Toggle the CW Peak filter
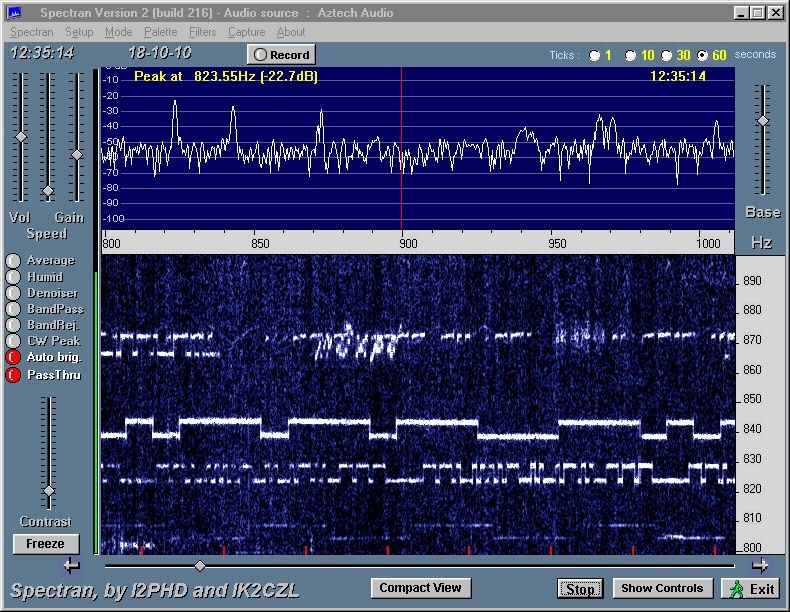The width and height of the screenshot is (790, 612). (x=13, y=341)
